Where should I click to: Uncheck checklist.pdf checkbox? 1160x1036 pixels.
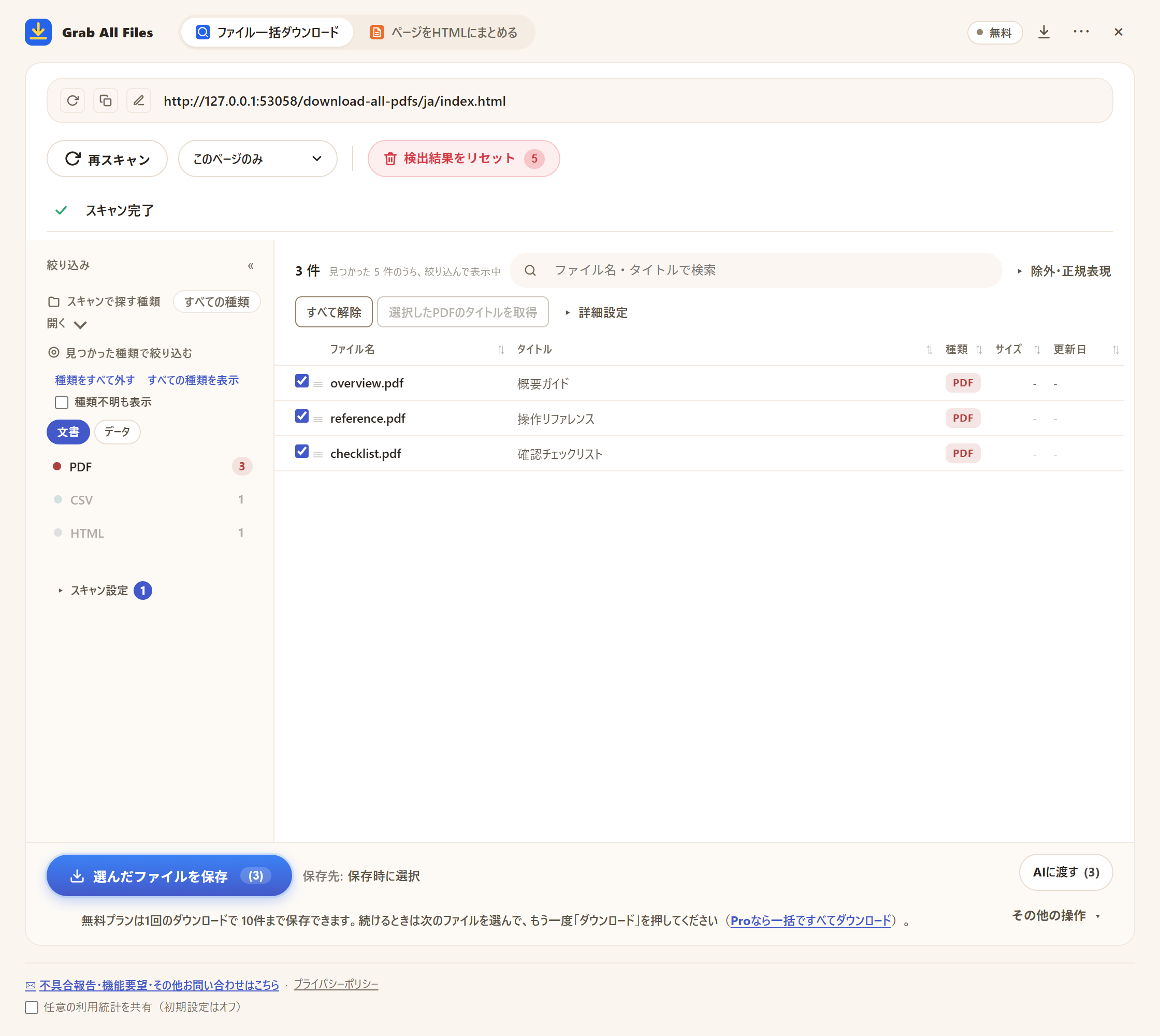pos(302,451)
